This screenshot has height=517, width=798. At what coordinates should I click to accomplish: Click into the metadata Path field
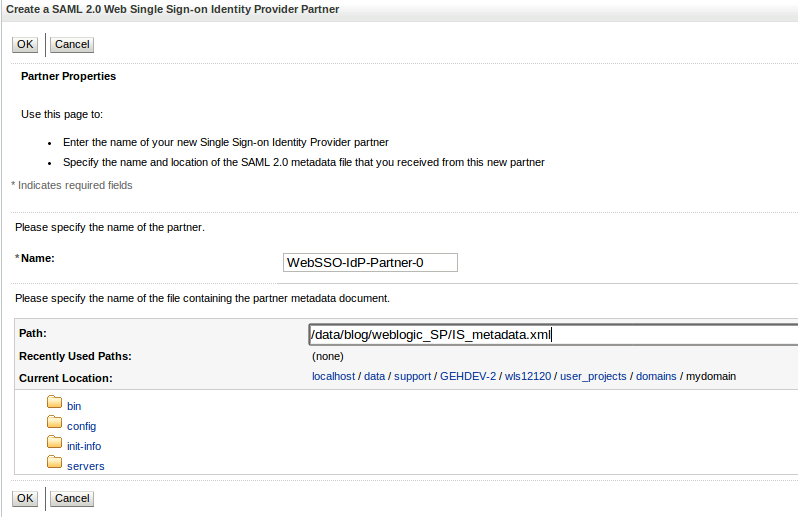tap(553, 335)
